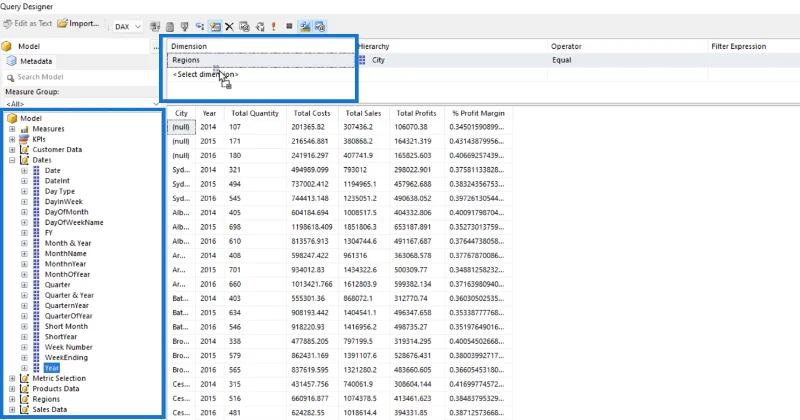Click the FY field icon
This screenshot has width=800, height=420.
36,233
